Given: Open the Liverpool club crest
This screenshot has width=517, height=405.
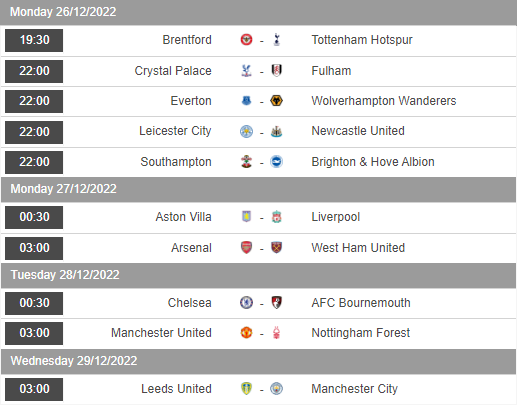Looking at the screenshot, I should (276, 217).
